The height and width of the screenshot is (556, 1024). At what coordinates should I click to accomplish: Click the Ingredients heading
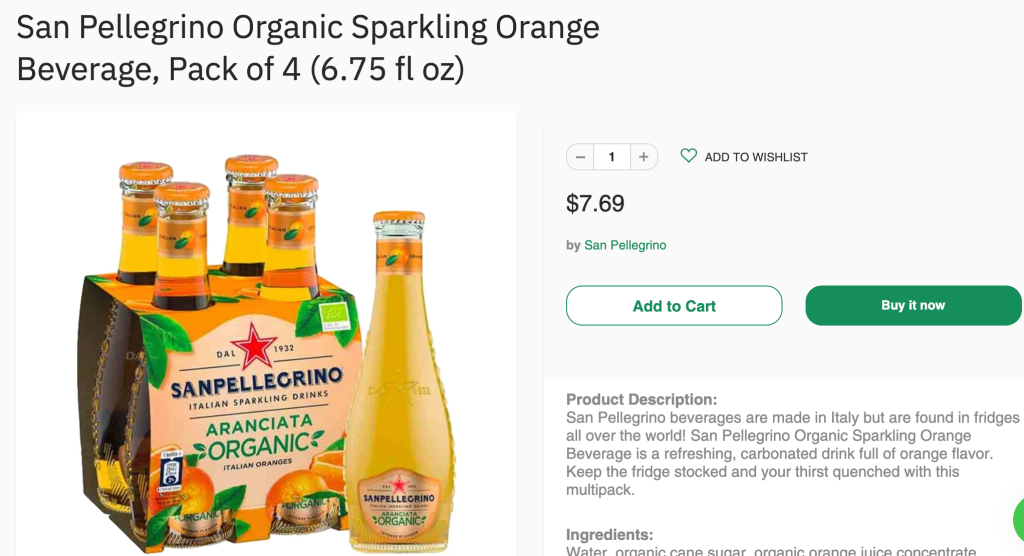(x=609, y=535)
